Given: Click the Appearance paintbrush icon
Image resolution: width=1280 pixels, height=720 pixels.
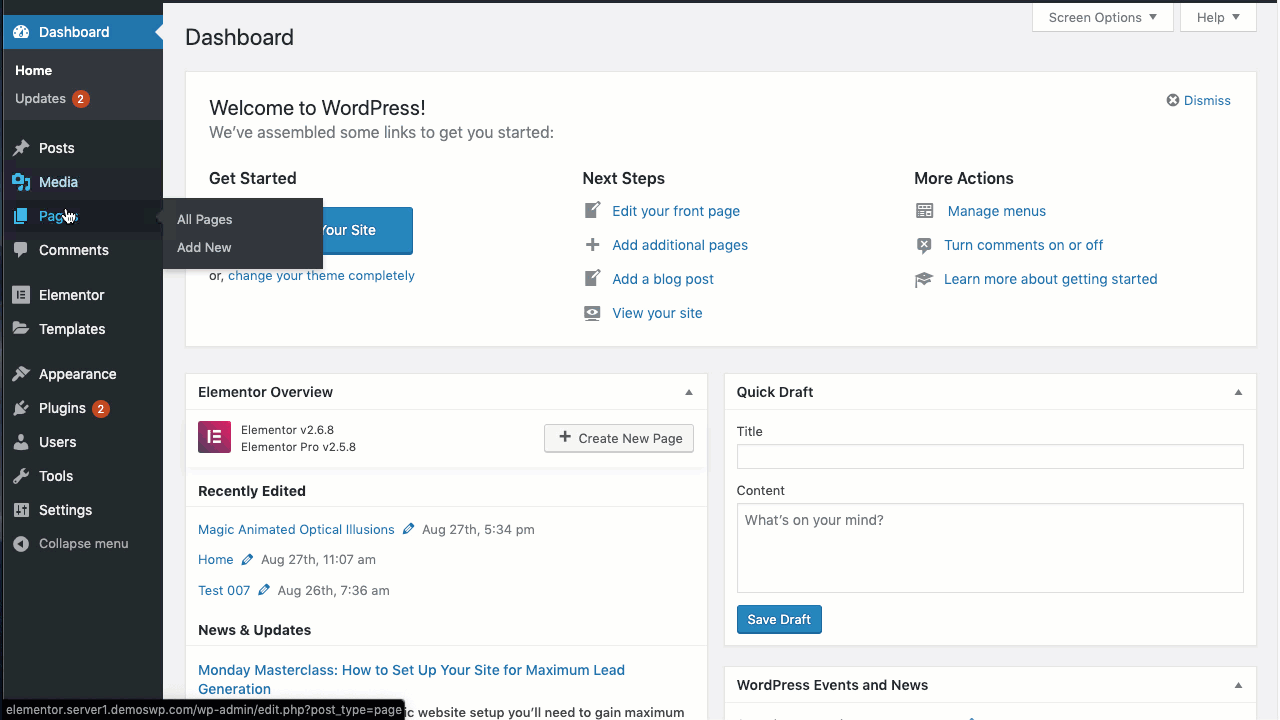Looking at the screenshot, I should [x=21, y=374].
